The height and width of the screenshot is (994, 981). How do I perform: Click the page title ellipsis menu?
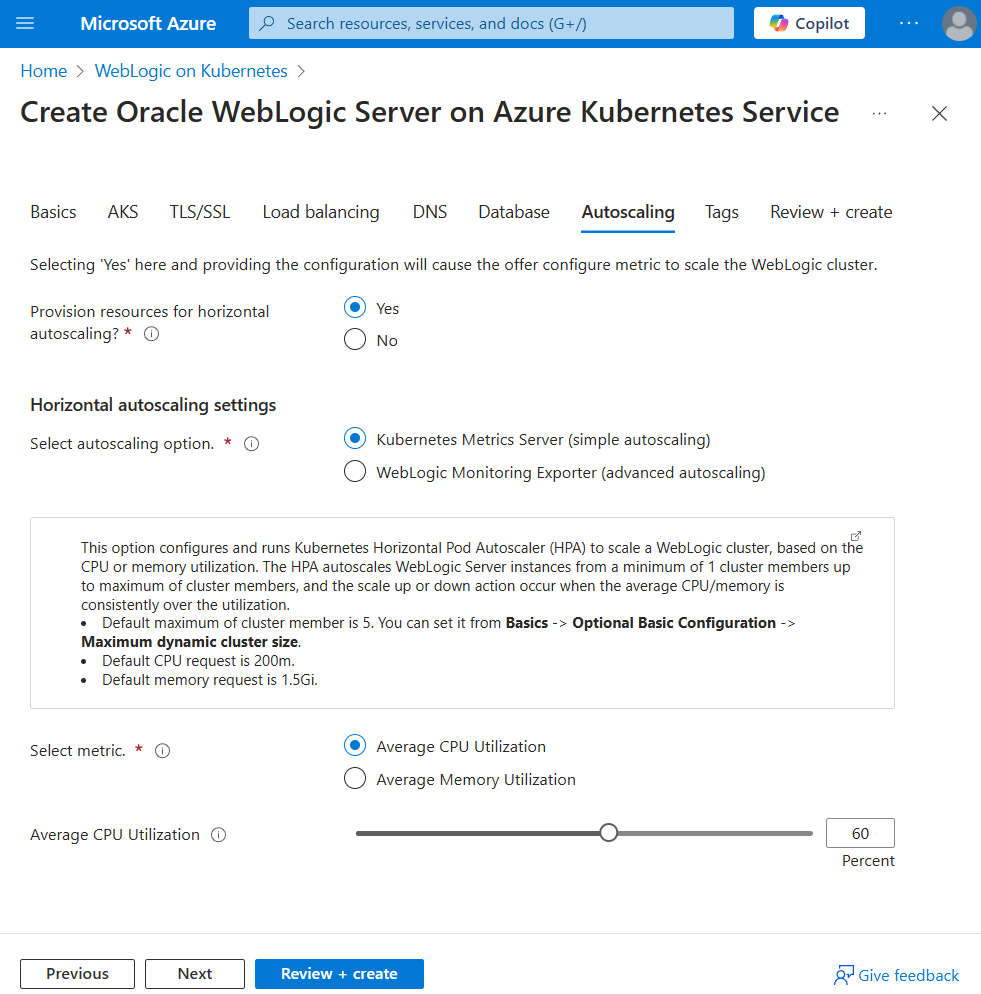[879, 113]
